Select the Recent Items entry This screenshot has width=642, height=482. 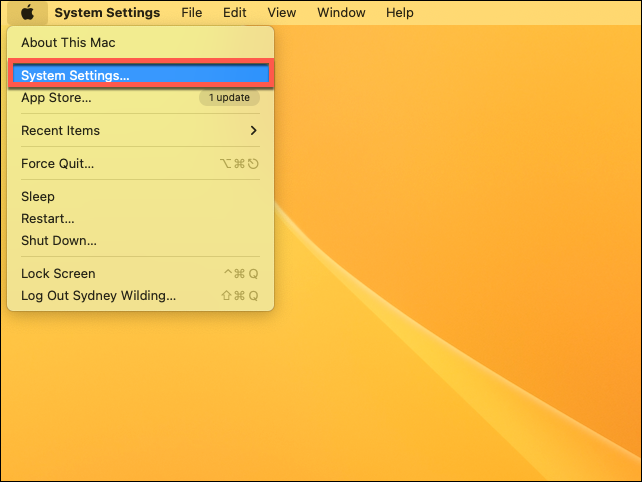[60, 131]
